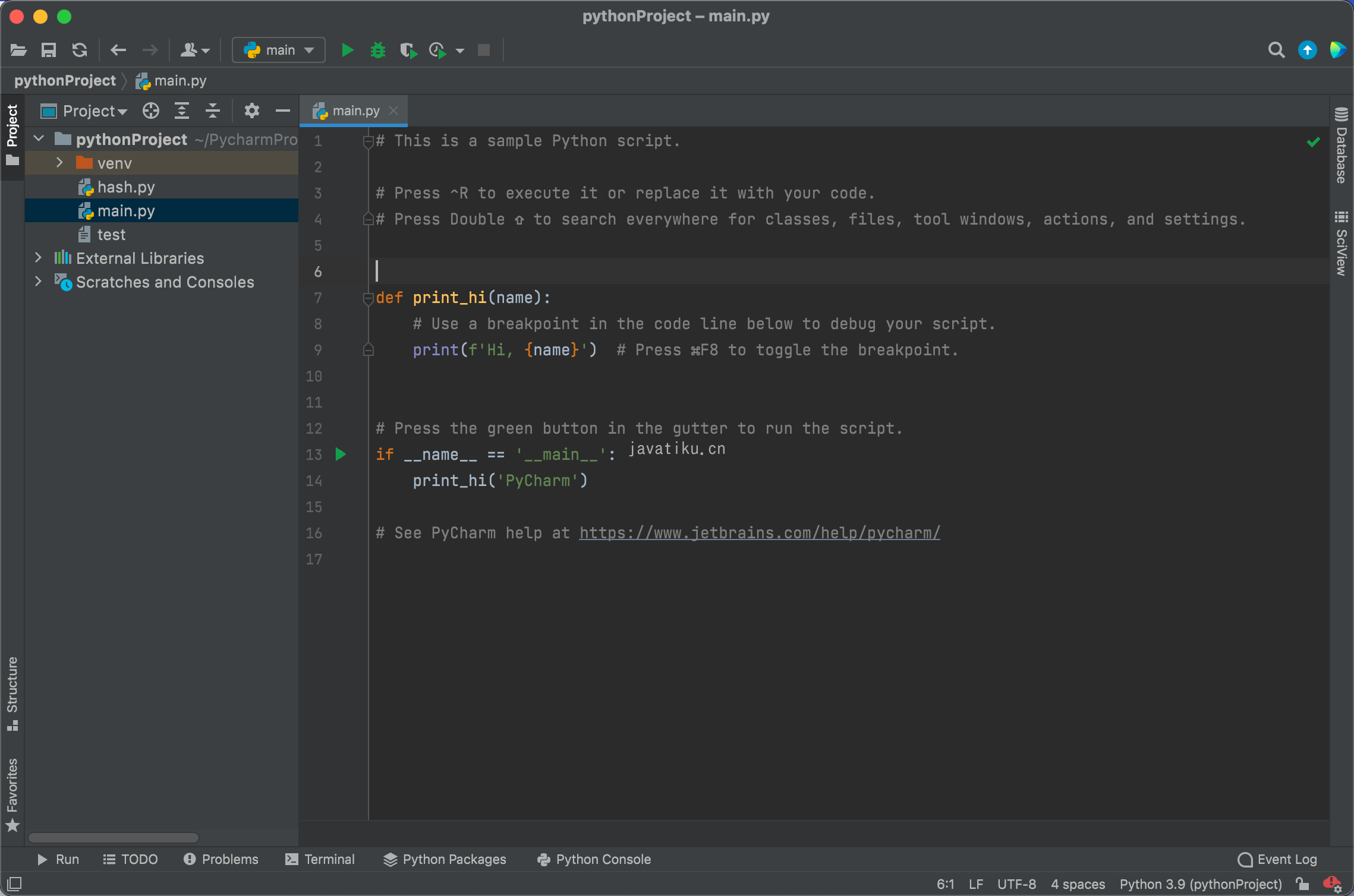The height and width of the screenshot is (896, 1354).
Task: Click the JetBrains Toolbox colorful icon
Action: 1338,50
